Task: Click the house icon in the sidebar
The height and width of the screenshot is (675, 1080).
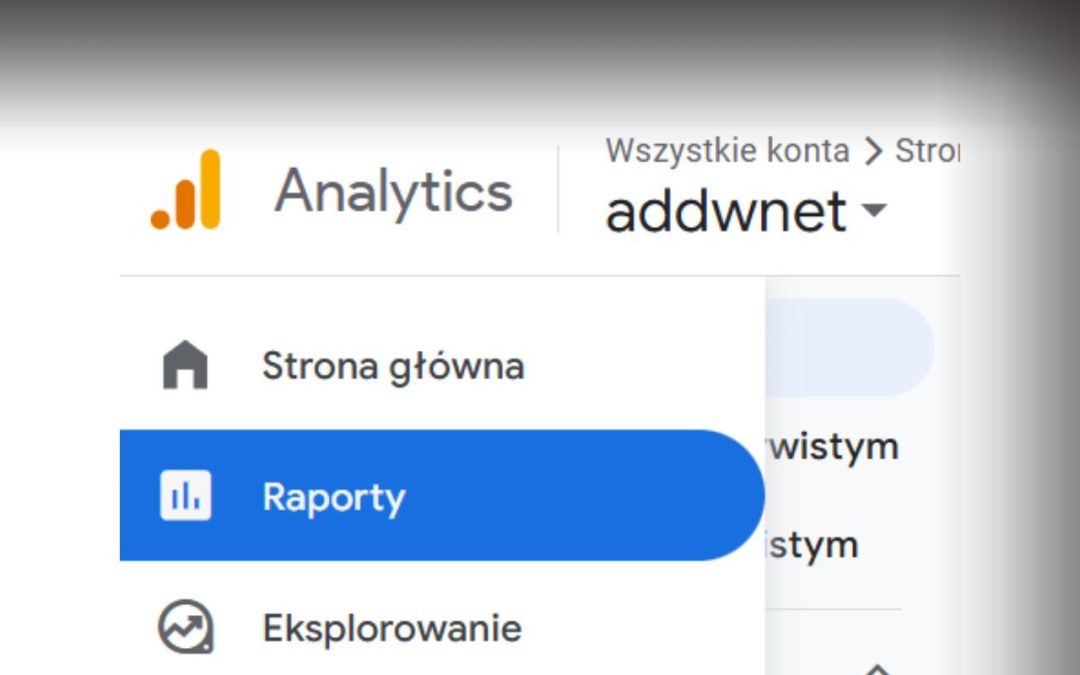Action: coord(186,364)
